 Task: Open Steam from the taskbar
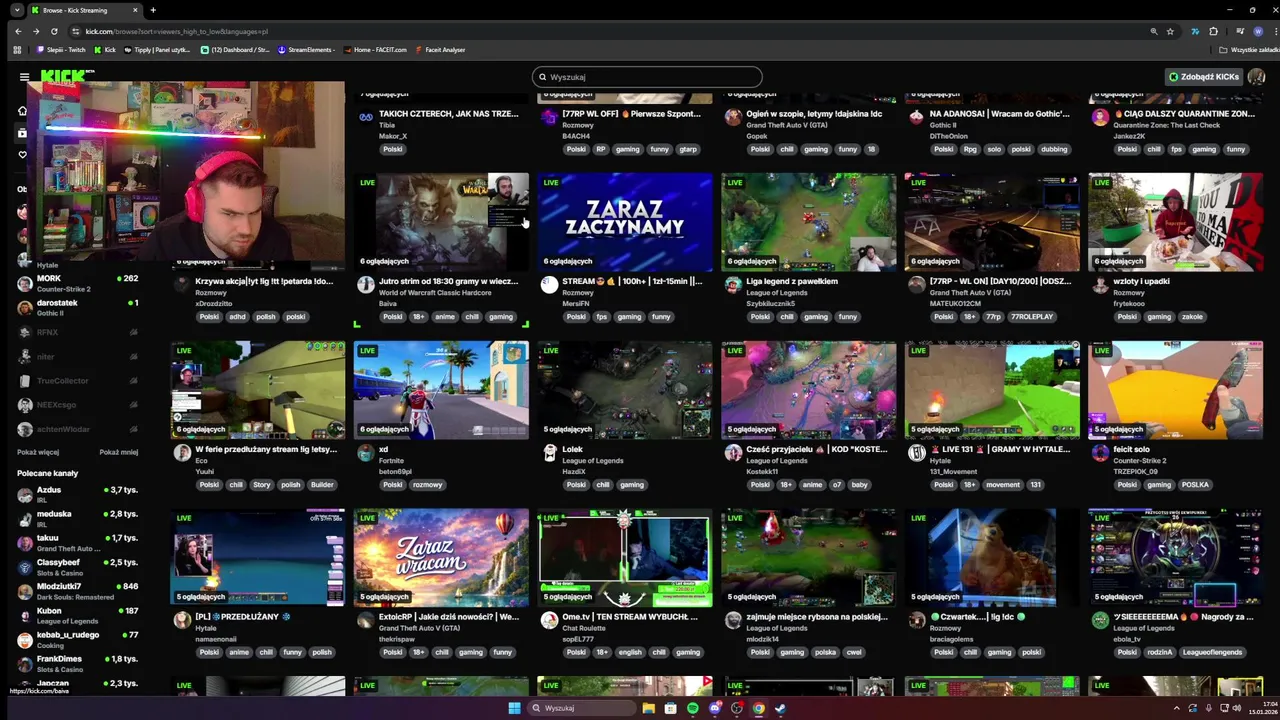pyautogui.click(x=781, y=708)
